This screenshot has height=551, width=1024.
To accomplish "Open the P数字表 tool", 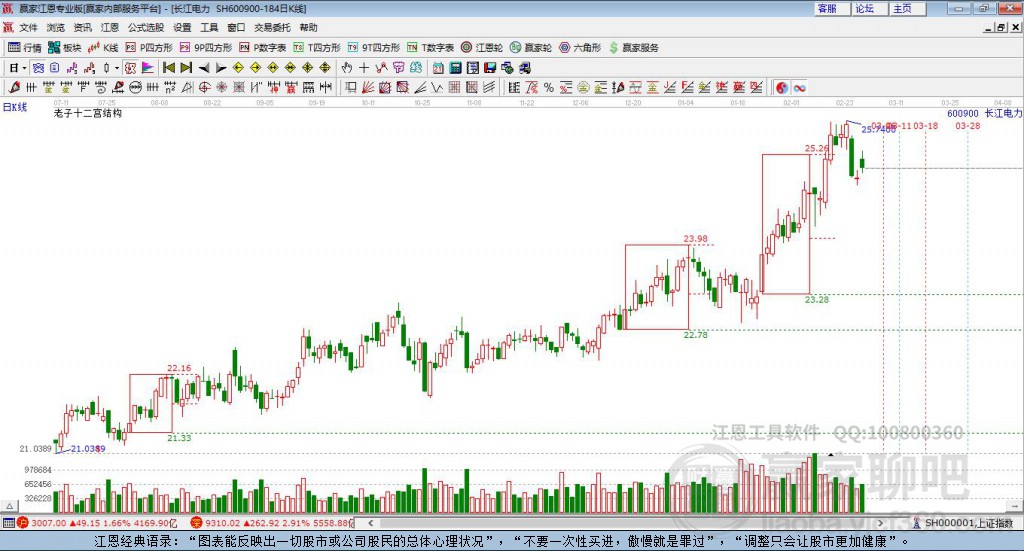I will coord(263,48).
